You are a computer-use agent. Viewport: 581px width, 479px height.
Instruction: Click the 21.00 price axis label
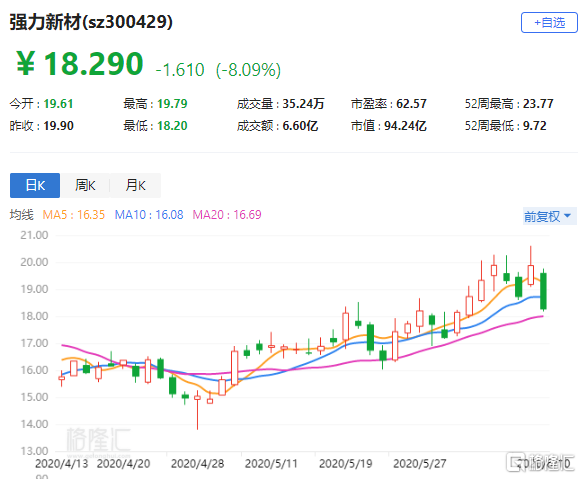(34, 235)
